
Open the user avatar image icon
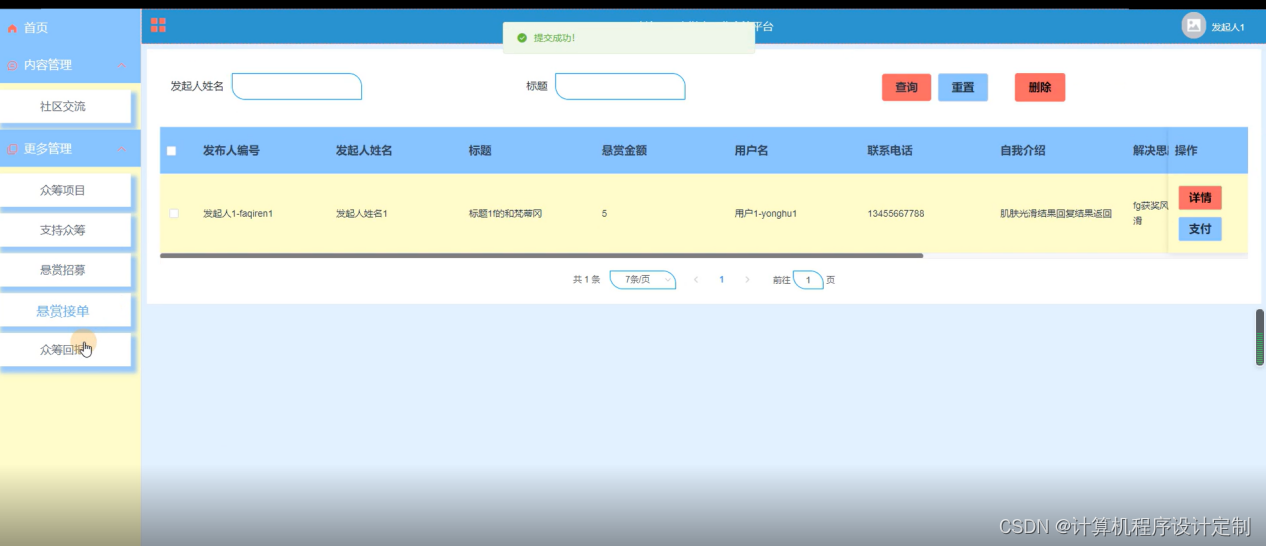[x=1193, y=26]
